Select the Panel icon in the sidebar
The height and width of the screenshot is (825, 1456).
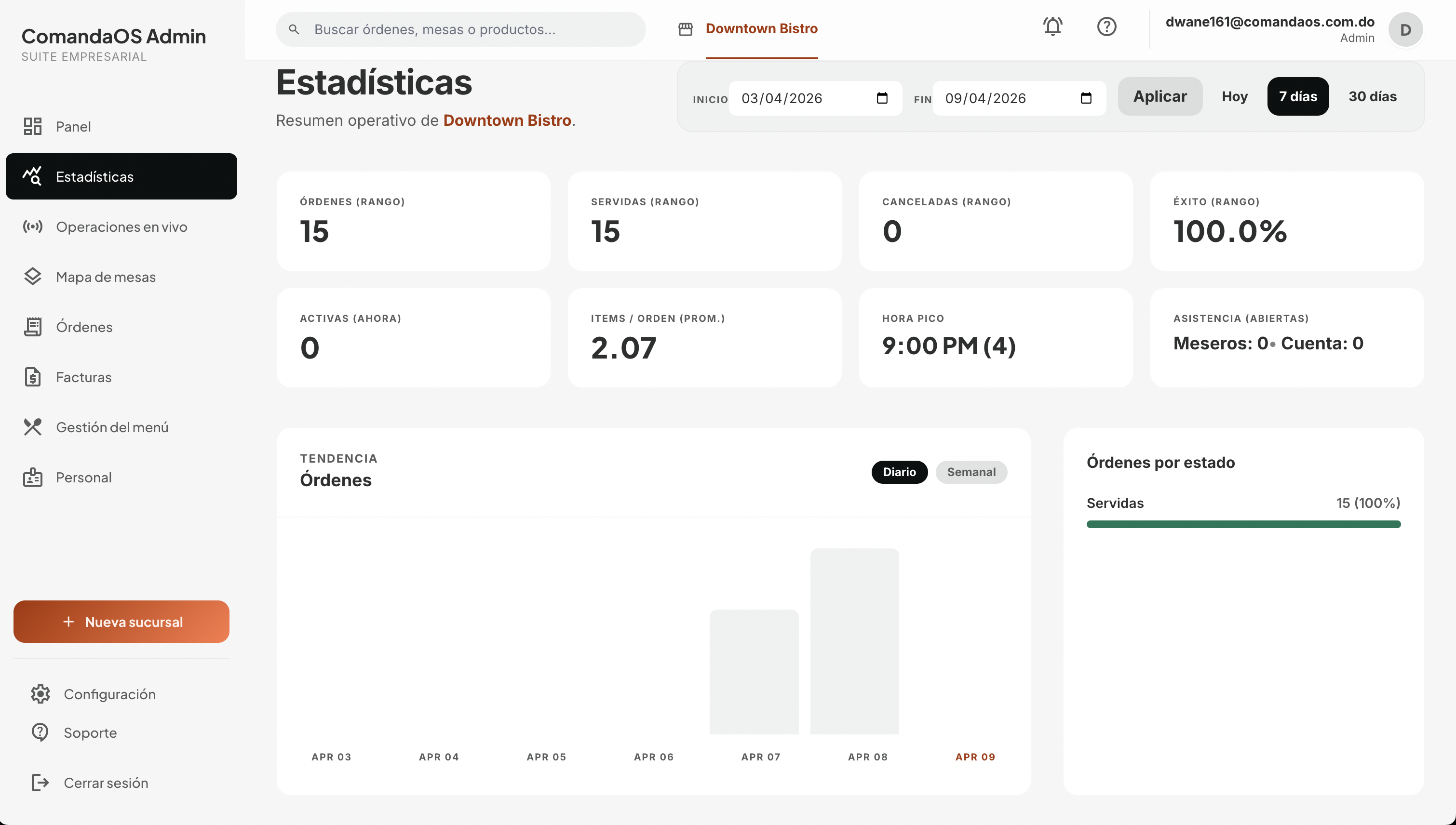pyautogui.click(x=32, y=126)
